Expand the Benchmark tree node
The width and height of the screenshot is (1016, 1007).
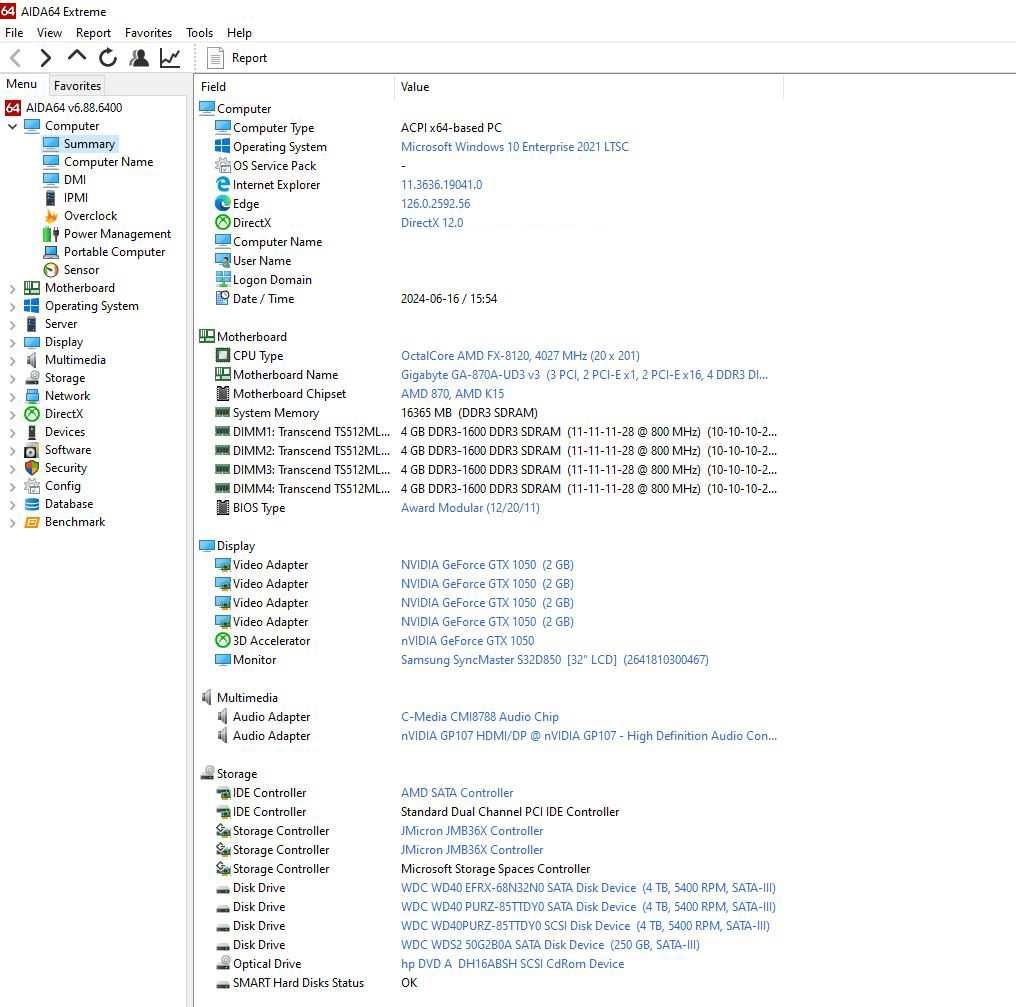12,522
